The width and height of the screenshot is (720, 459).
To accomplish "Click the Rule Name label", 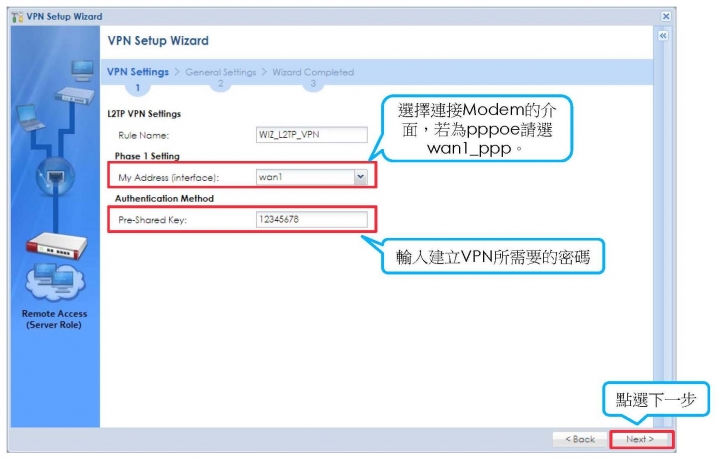I will coord(144,135).
